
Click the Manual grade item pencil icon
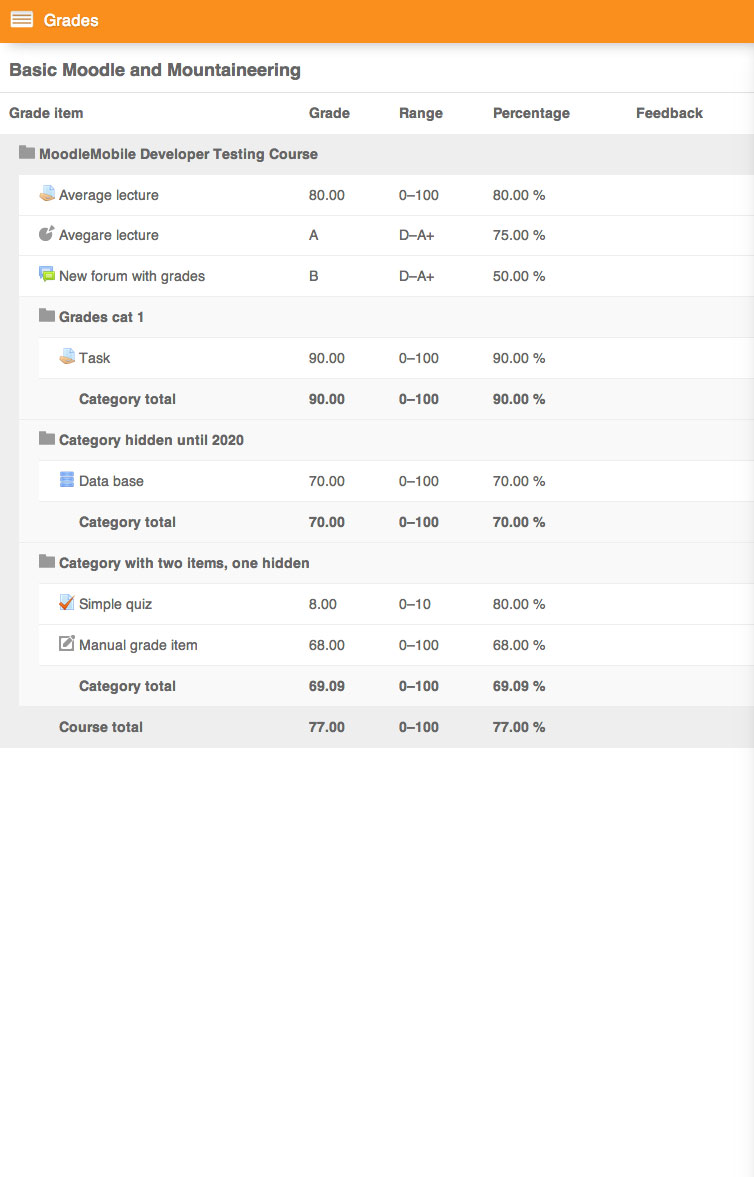(67, 643)
